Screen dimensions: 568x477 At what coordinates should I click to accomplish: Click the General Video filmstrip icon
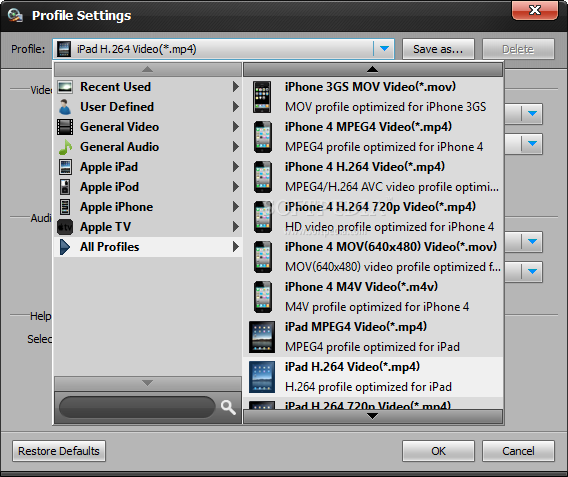pos(65,127)
